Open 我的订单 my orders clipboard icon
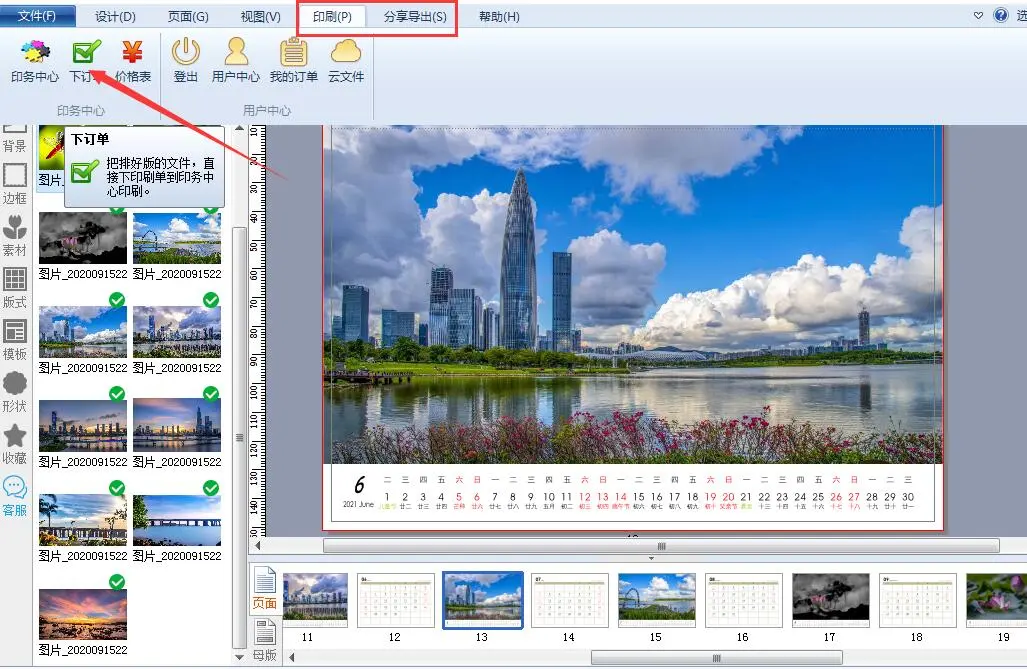Image resolution: width=1027 pixels, height=669 pixels. (293, 58)
